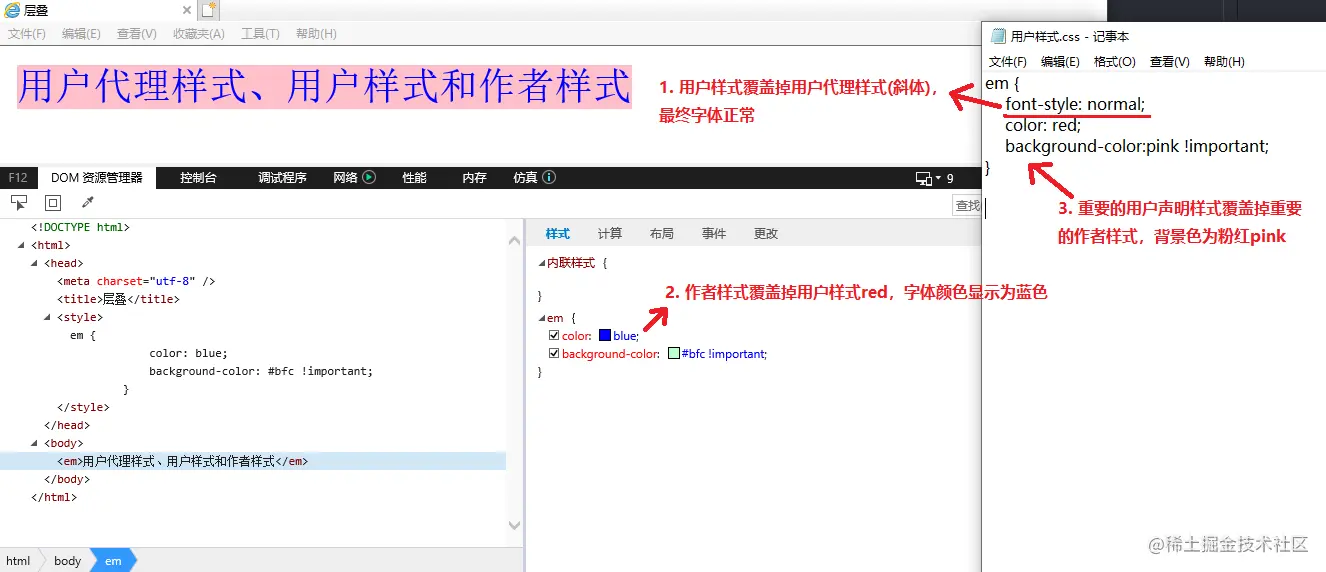Click the Notepad icon in 用户样式.css title bar

pos(998,36)
